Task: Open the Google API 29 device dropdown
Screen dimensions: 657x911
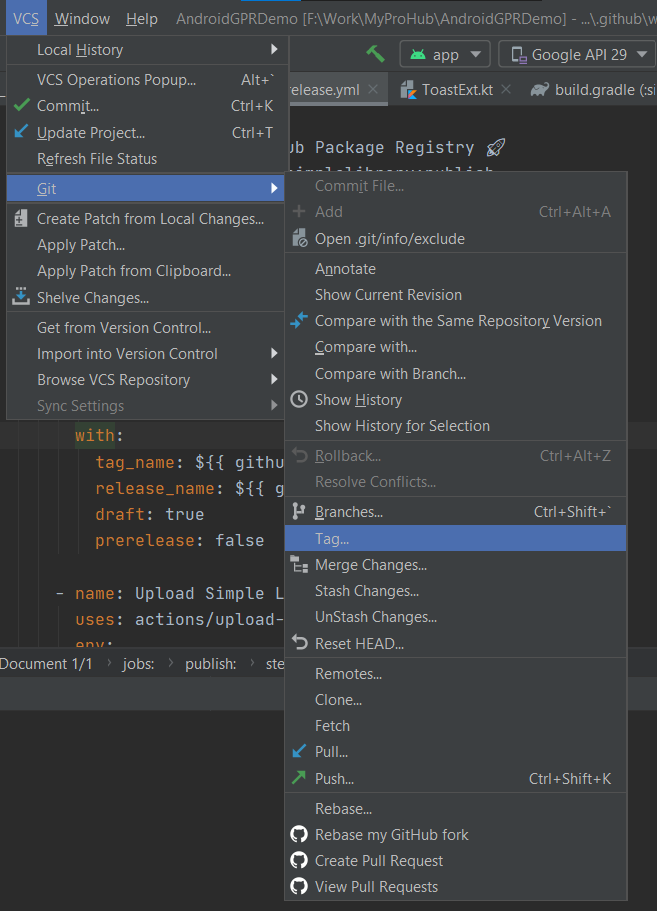Action: [578, 55]
